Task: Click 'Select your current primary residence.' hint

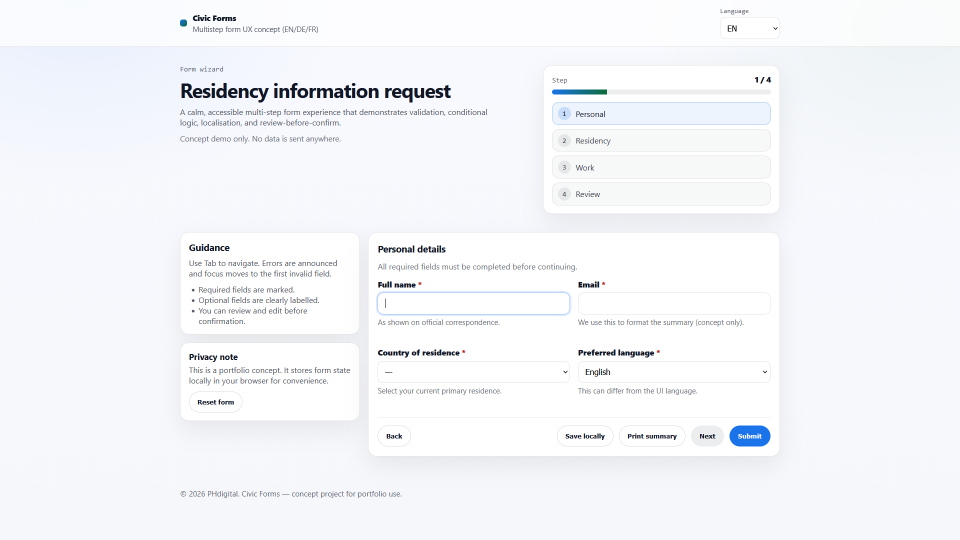Action: pyautogui.click(x=440, y=391)
